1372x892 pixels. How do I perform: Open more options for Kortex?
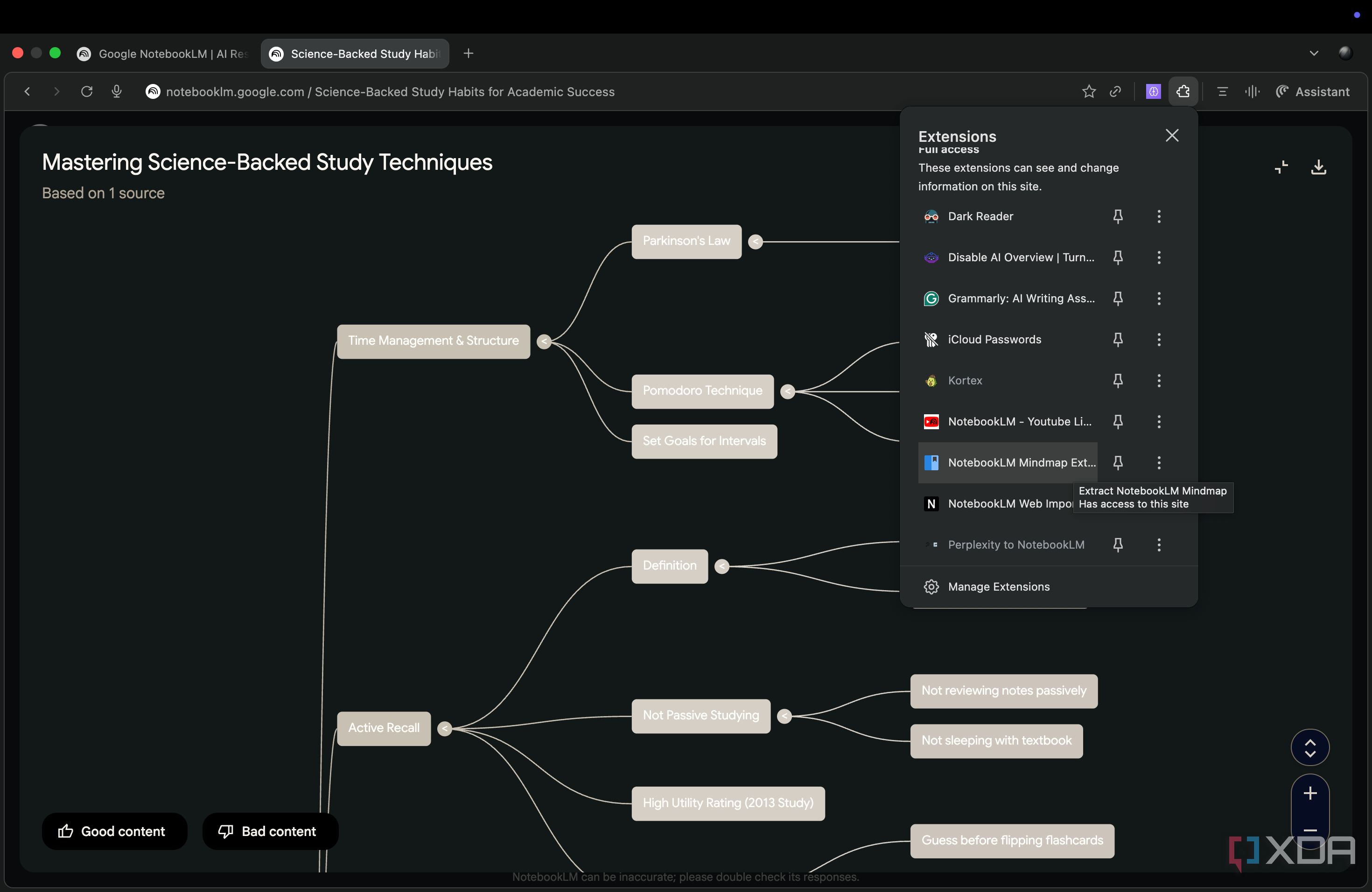point(1159,380)
